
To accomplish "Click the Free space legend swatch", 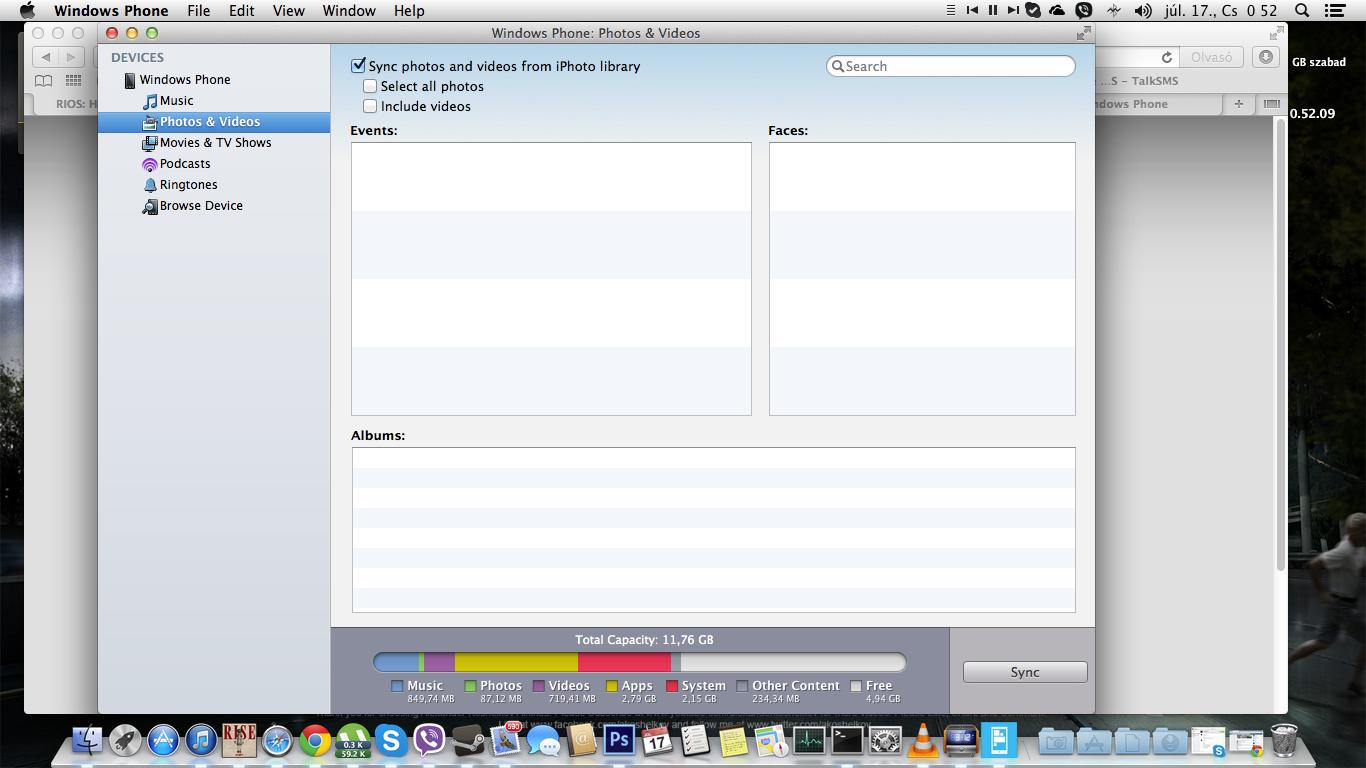I will [x=856, y=686].
